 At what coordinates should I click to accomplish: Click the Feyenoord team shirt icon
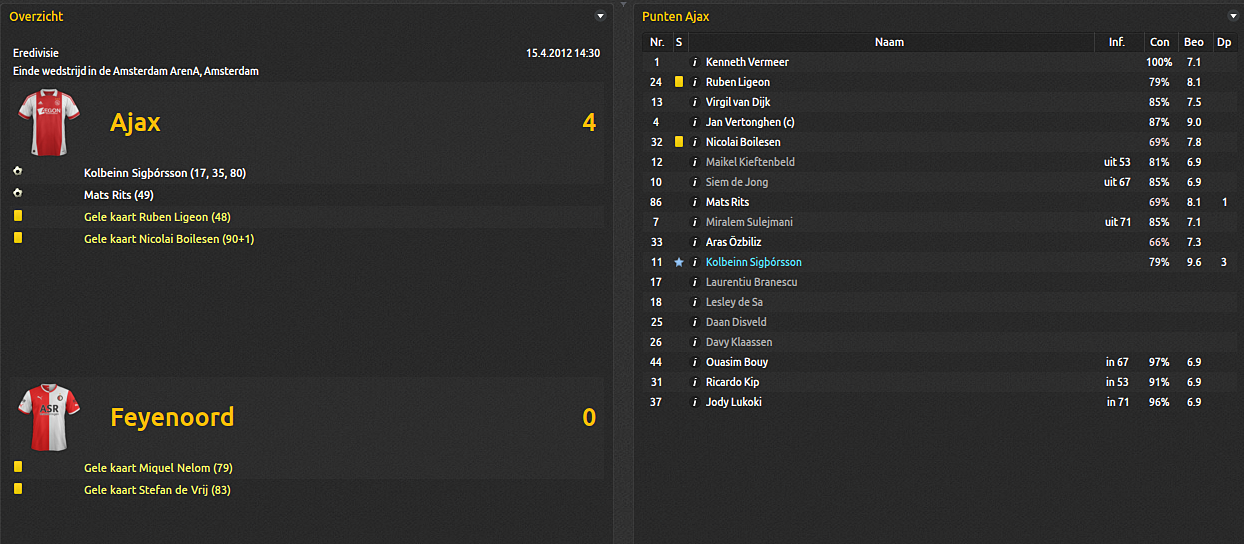tap(42, 416)
